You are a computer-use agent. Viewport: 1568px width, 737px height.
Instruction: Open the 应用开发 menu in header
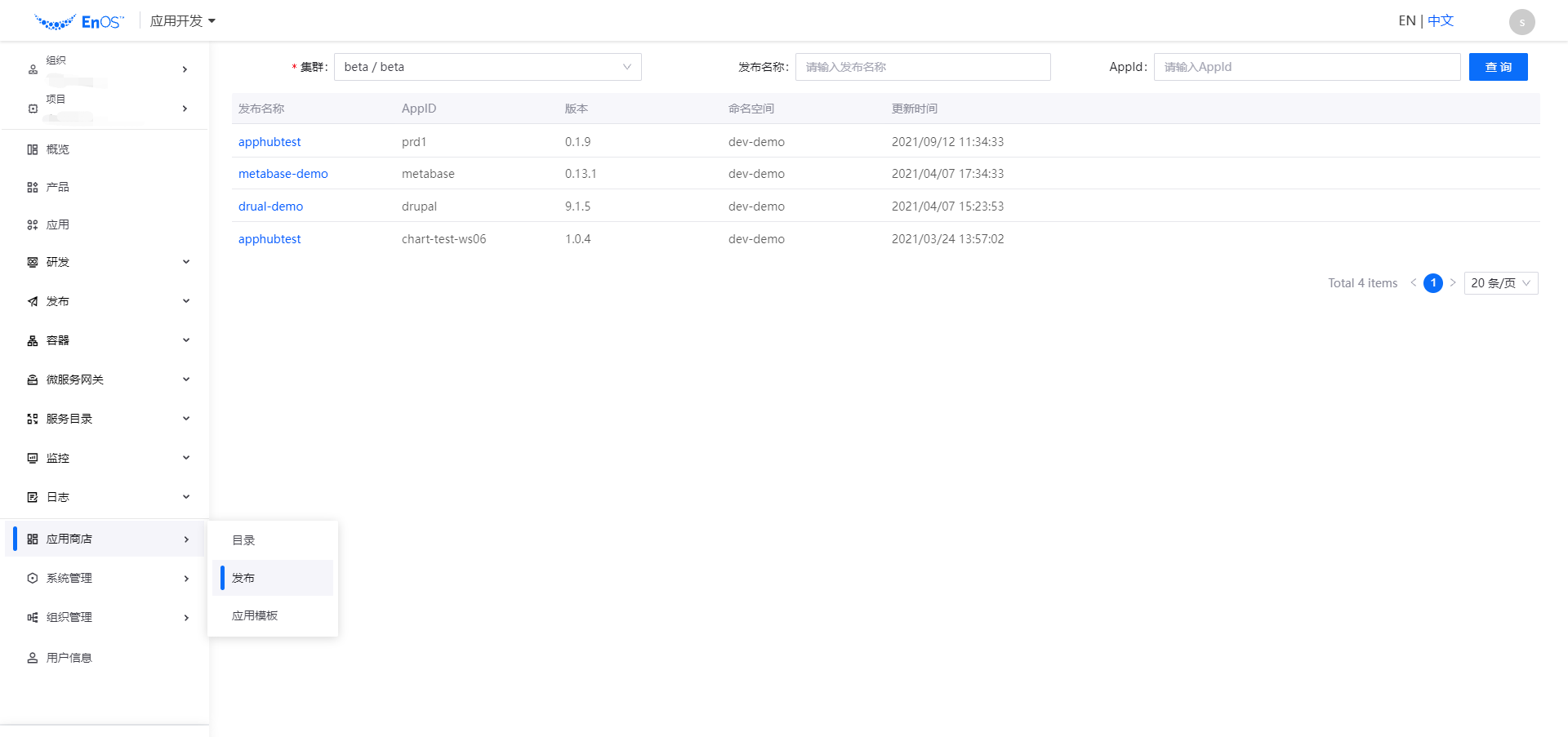(x=183, y=20)
